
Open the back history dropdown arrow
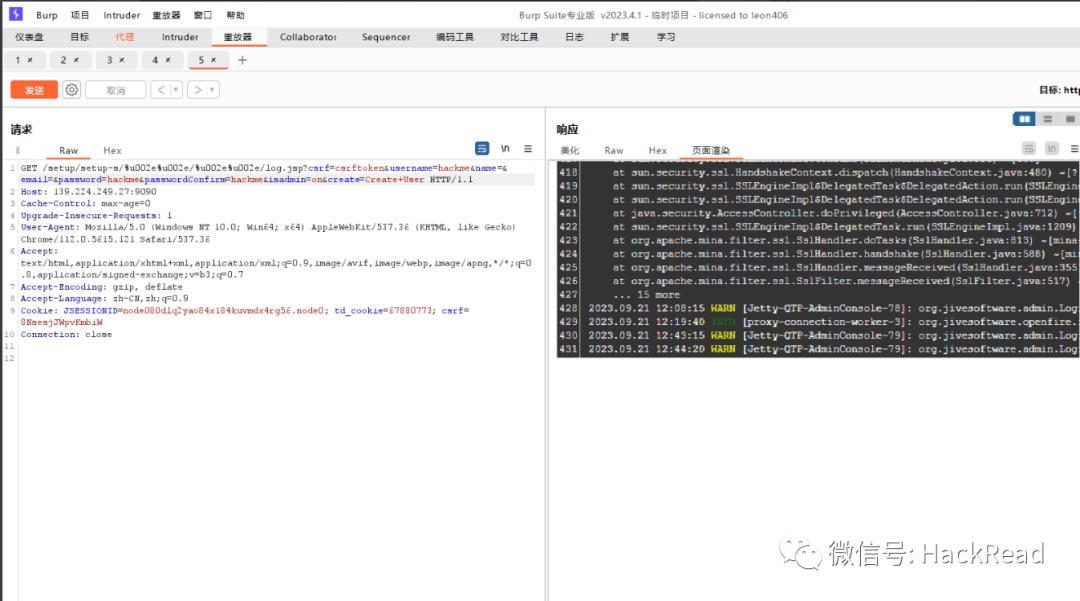176,89
